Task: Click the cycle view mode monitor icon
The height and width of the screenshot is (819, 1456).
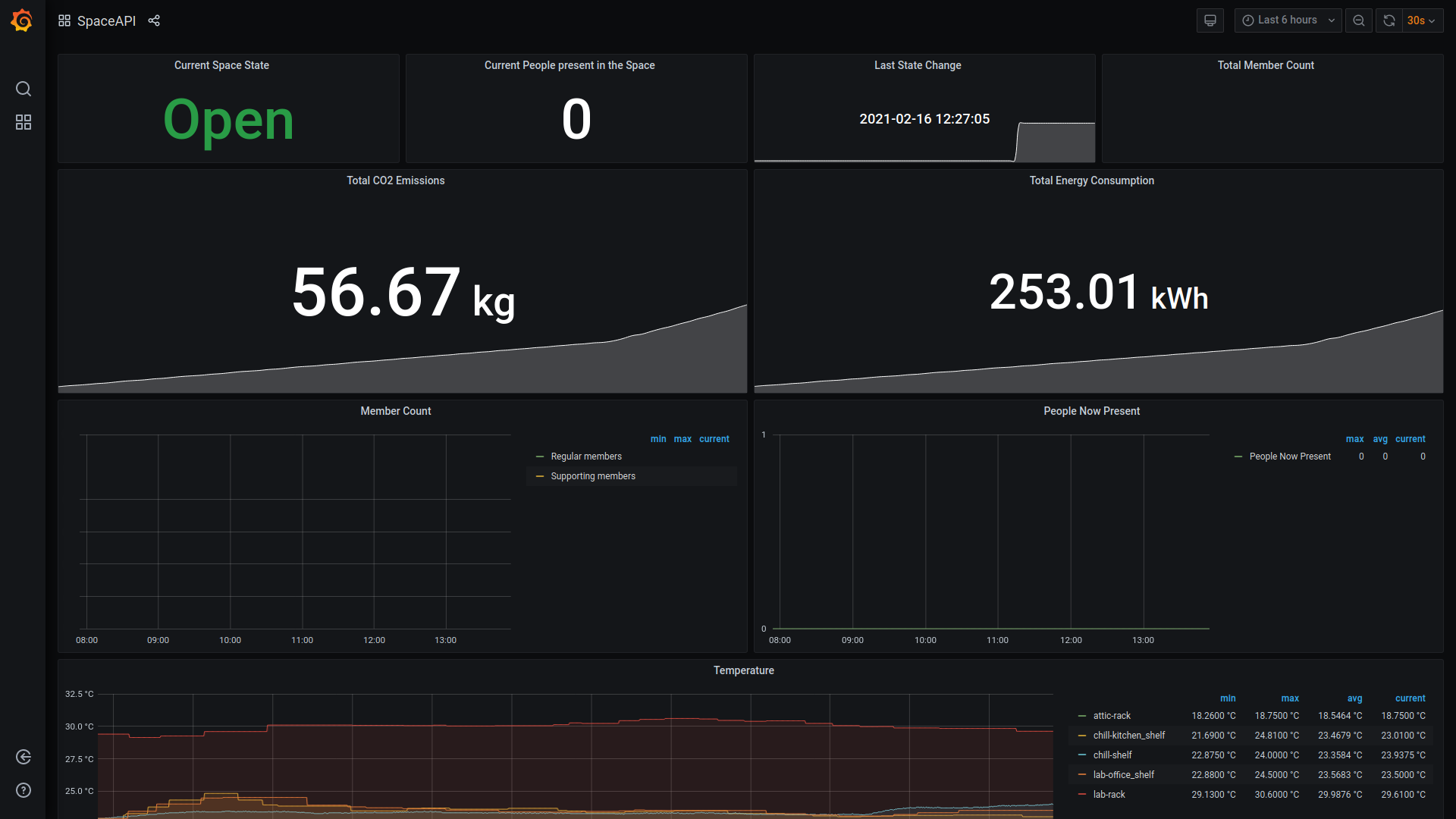Action: tap(1210, 20)
